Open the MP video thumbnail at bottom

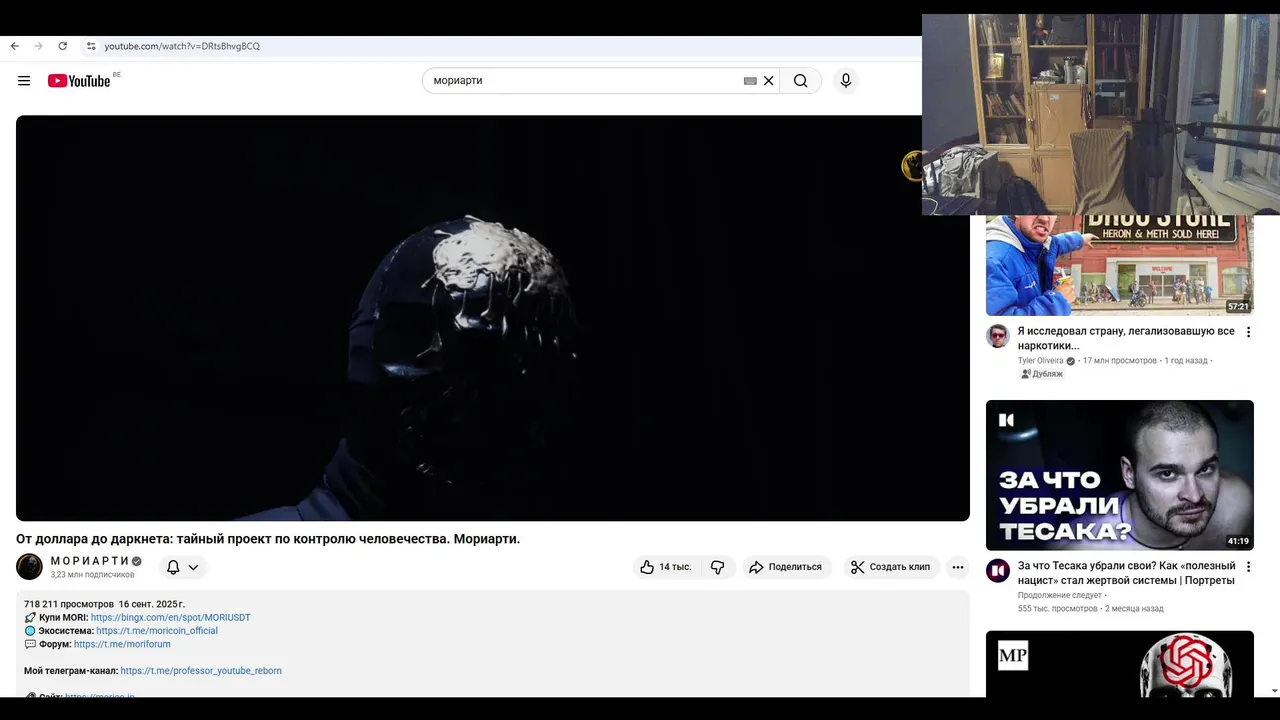click(1120, 664)
